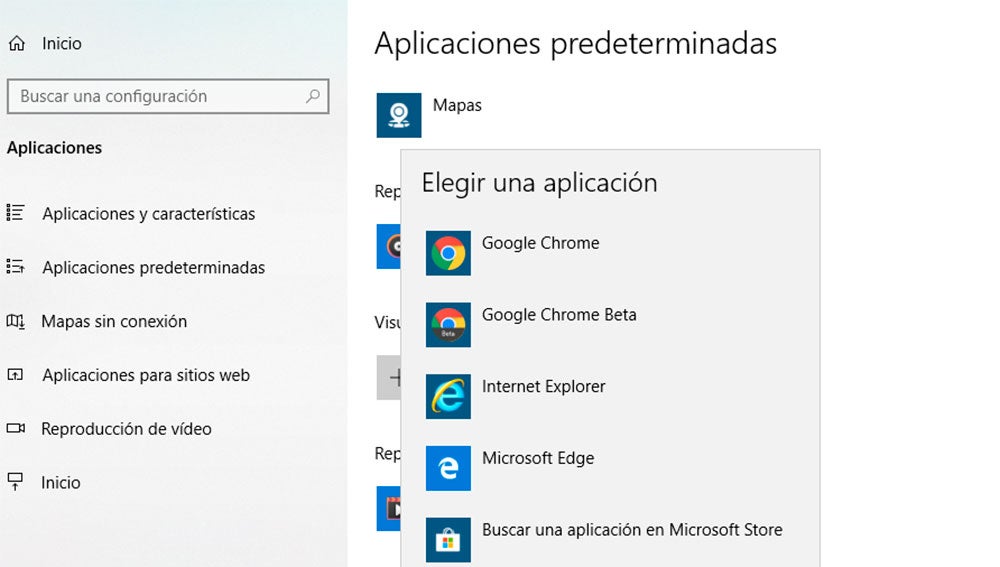Click Buscar una aplicación en Microsoft Store
The width and height of the screenshot is (1000, 567).
(x=632, y=529)
